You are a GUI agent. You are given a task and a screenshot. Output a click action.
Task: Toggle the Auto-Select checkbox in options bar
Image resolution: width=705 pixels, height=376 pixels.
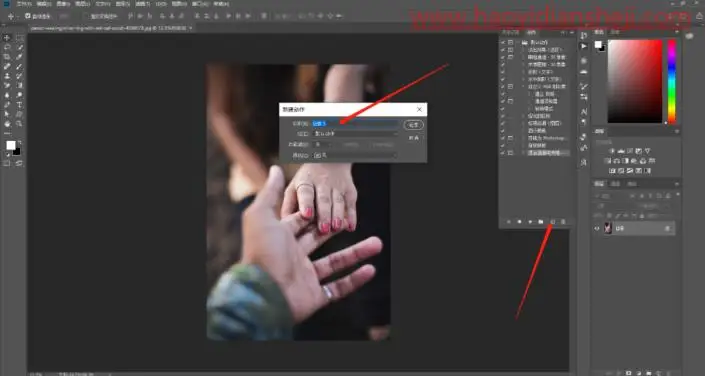click(28, 16)
